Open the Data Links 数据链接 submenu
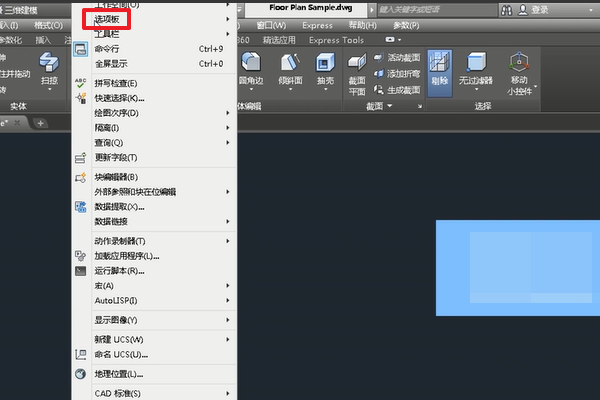This screenshot has height=400, width=600. [153, 222]
